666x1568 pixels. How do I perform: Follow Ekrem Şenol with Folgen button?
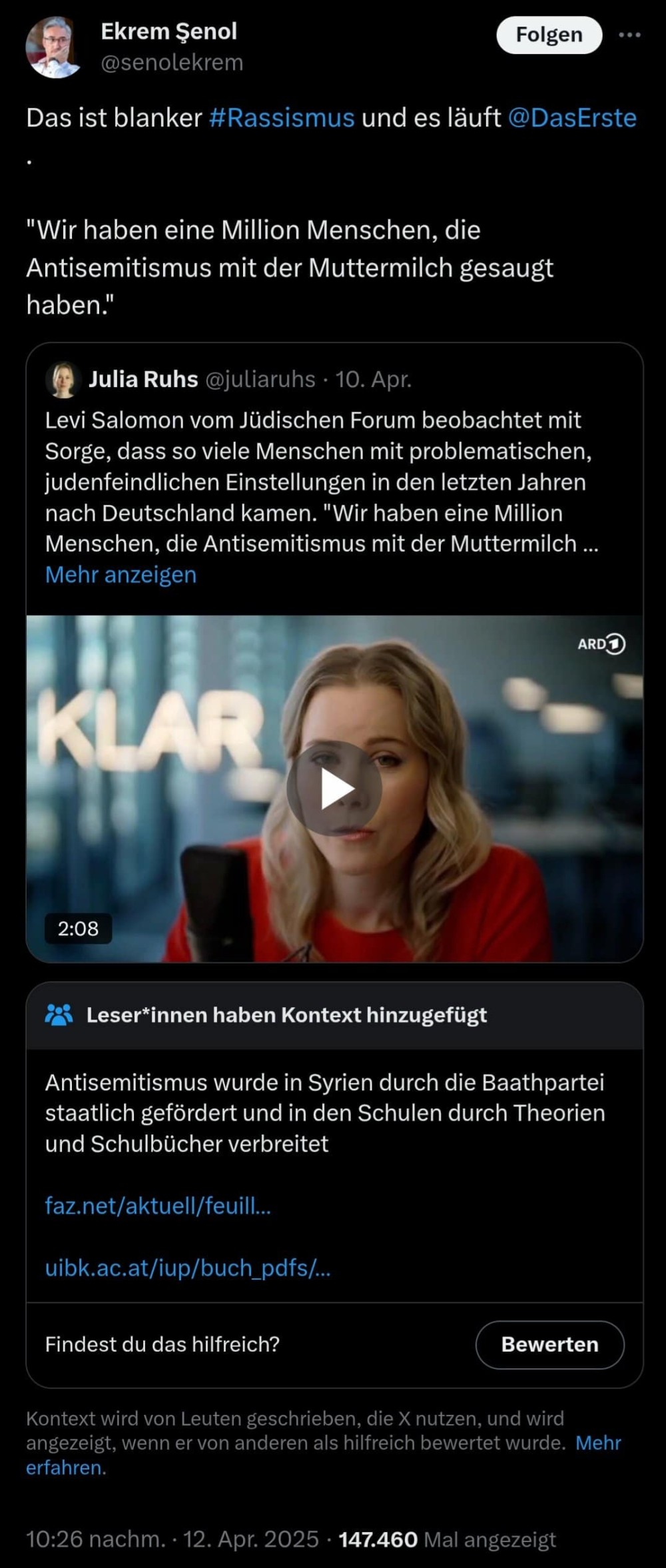(549, 35)
